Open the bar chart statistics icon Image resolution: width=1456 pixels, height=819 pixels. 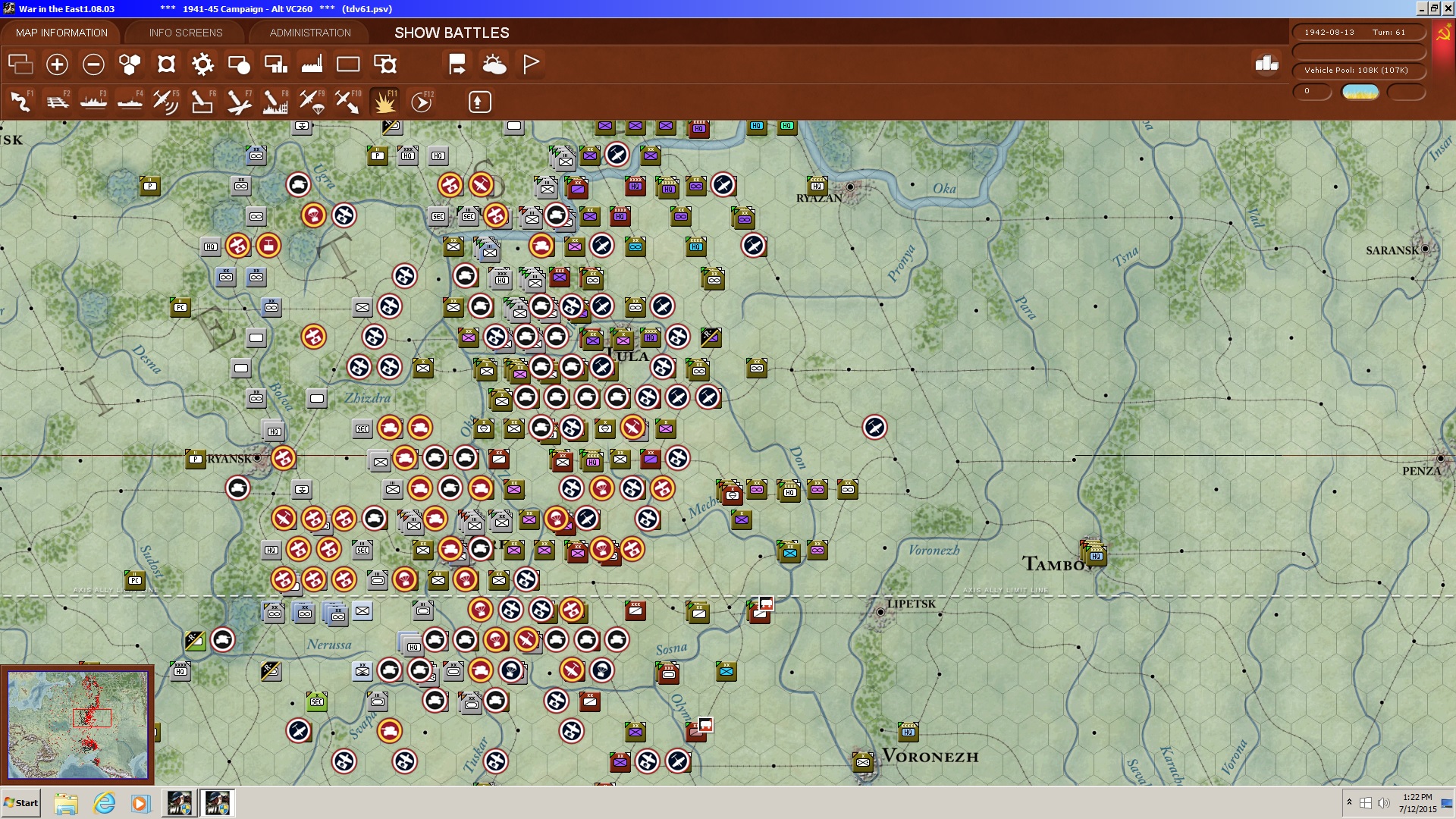click(1266, 64)
